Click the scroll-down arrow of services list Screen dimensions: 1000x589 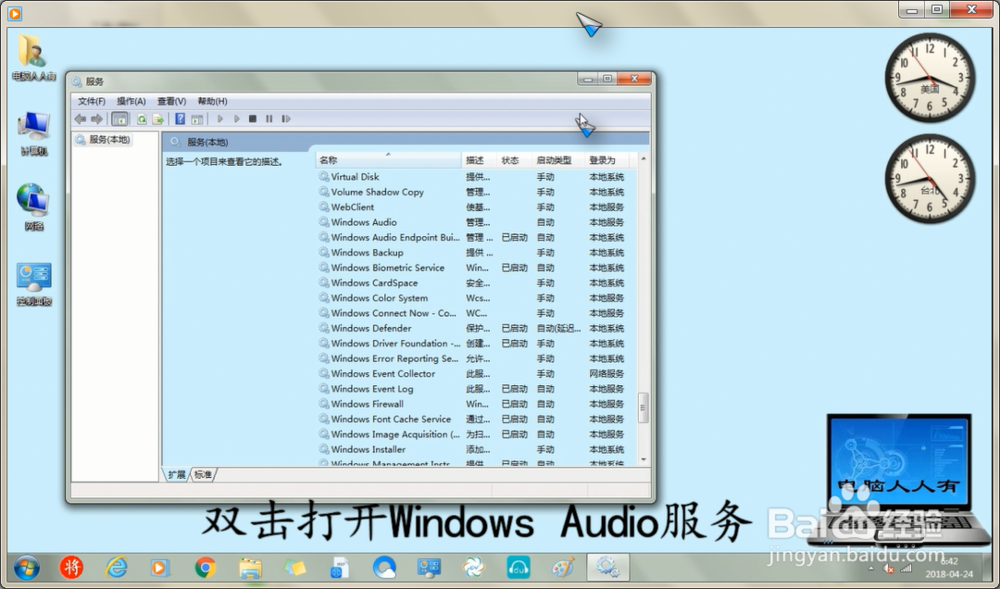coord(643,460)
